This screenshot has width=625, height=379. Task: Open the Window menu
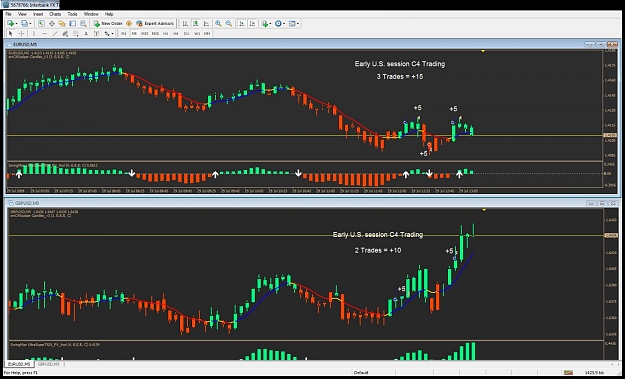(91, 14)
